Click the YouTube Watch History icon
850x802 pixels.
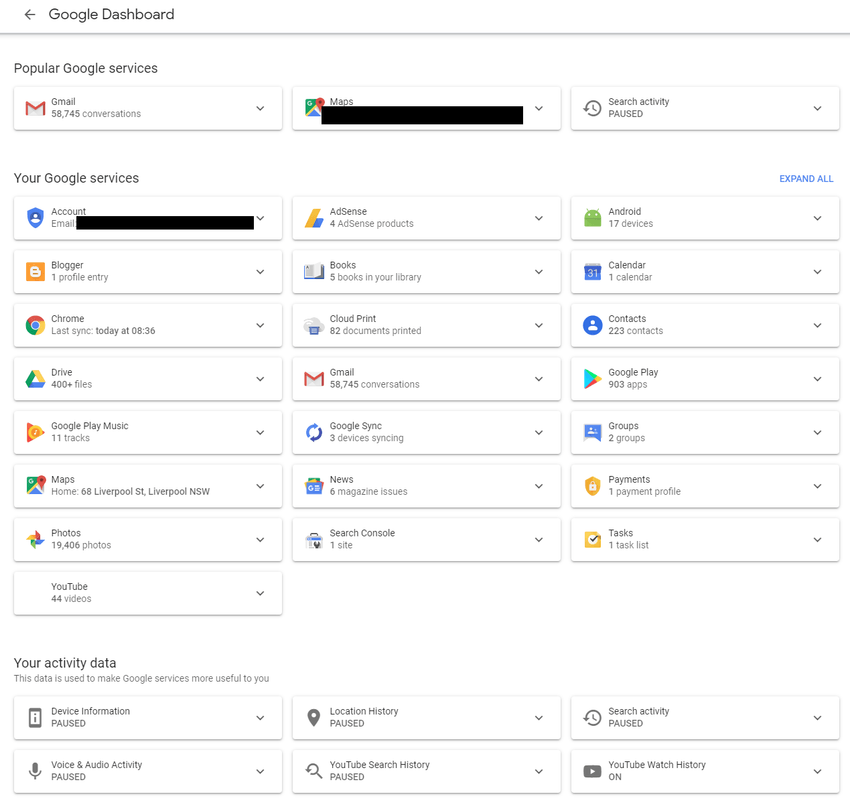pos(593,771)
